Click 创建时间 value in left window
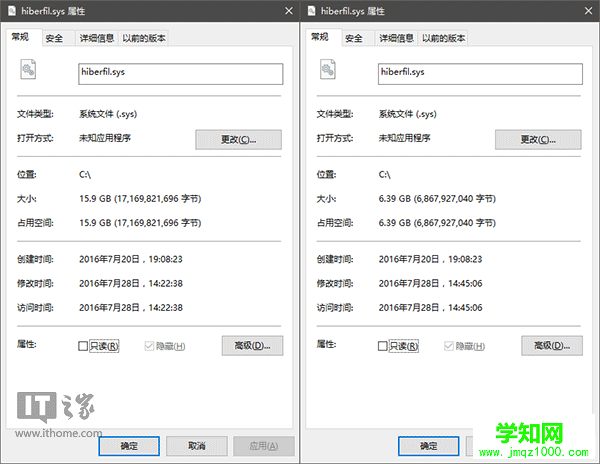The height and width of the screenshot is (464, 600). click(x=131, y=259)
